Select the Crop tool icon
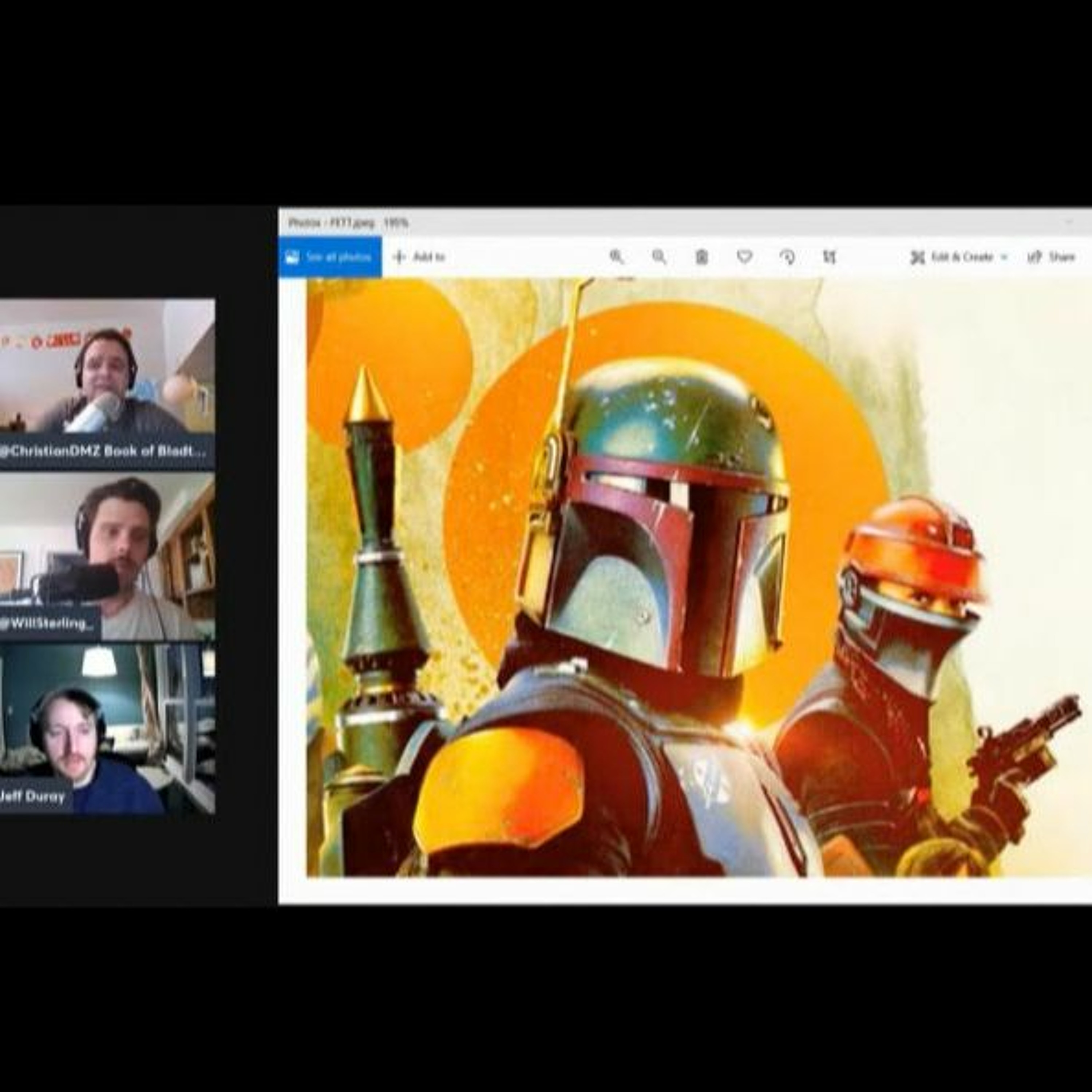This screenshot has height=1092, width=1092. pos(829,257)
